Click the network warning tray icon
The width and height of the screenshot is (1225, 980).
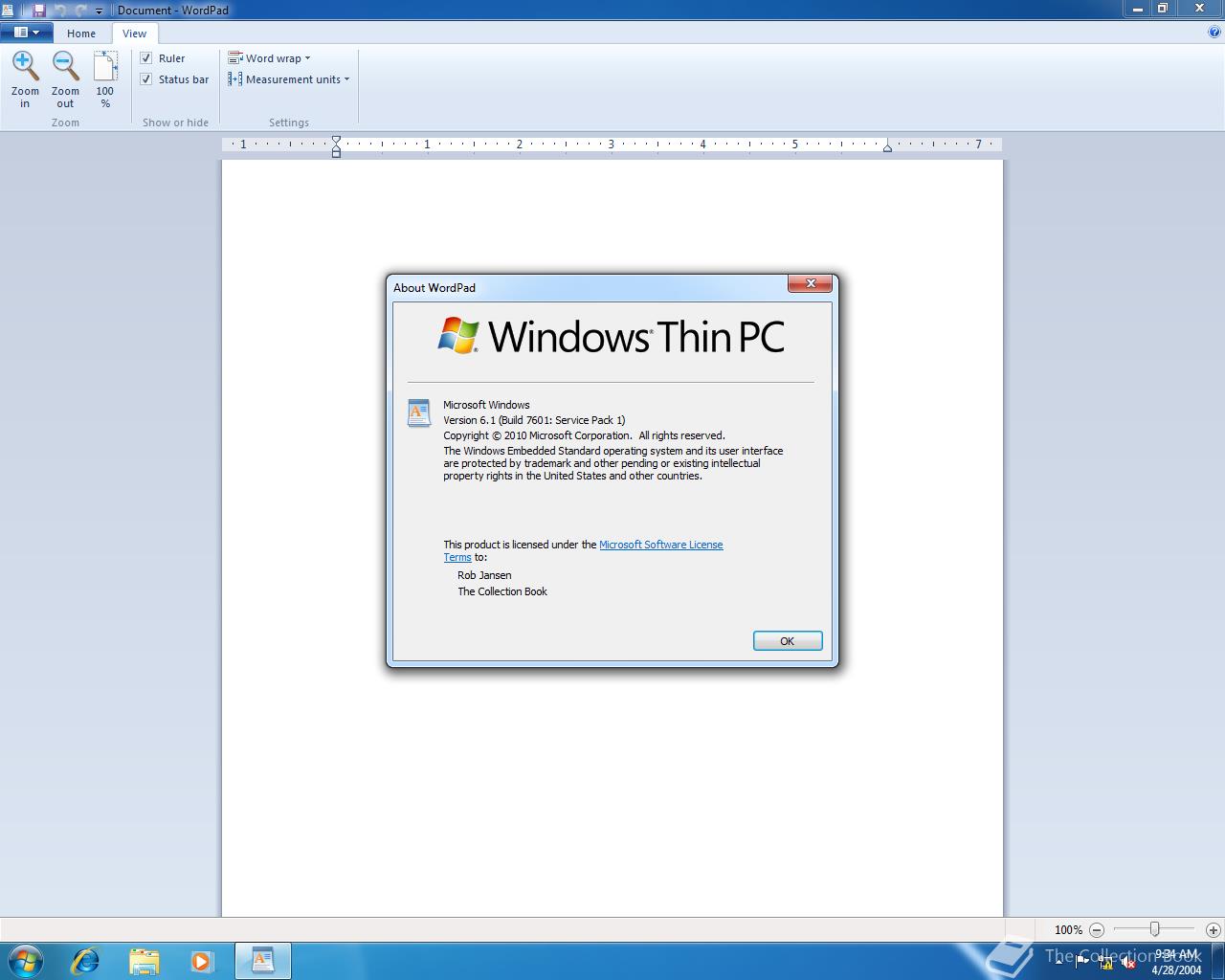click(x=1105, y=963)
